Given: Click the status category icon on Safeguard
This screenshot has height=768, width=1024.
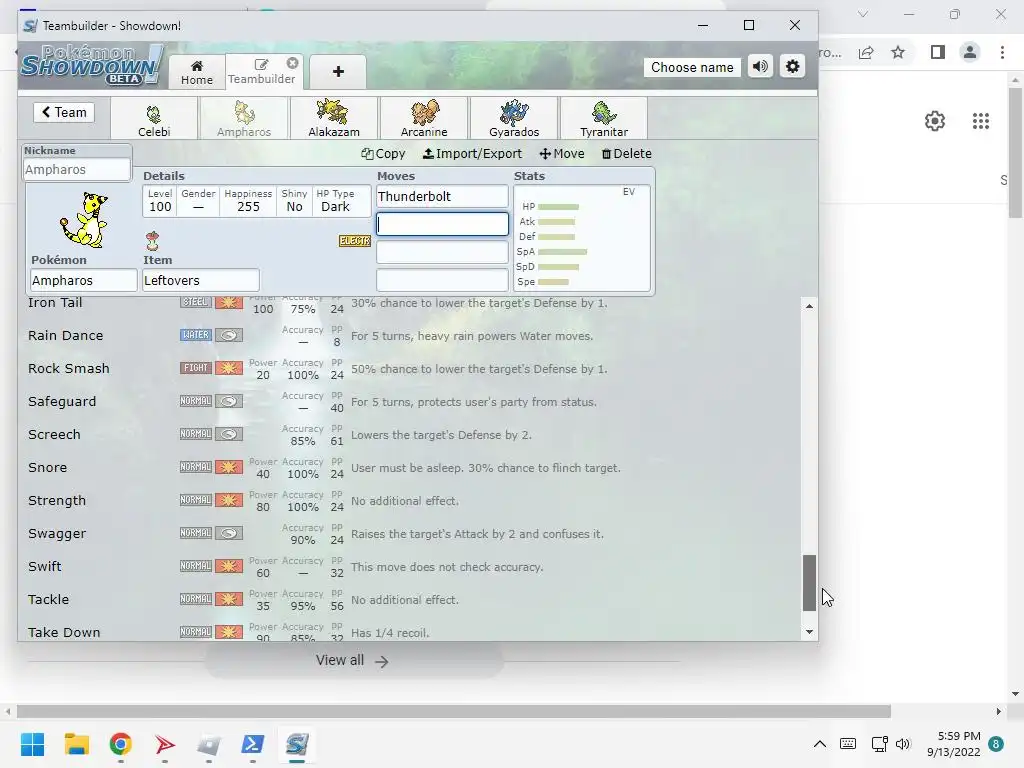Looking at the screenshot, I should tap(229, 401).
